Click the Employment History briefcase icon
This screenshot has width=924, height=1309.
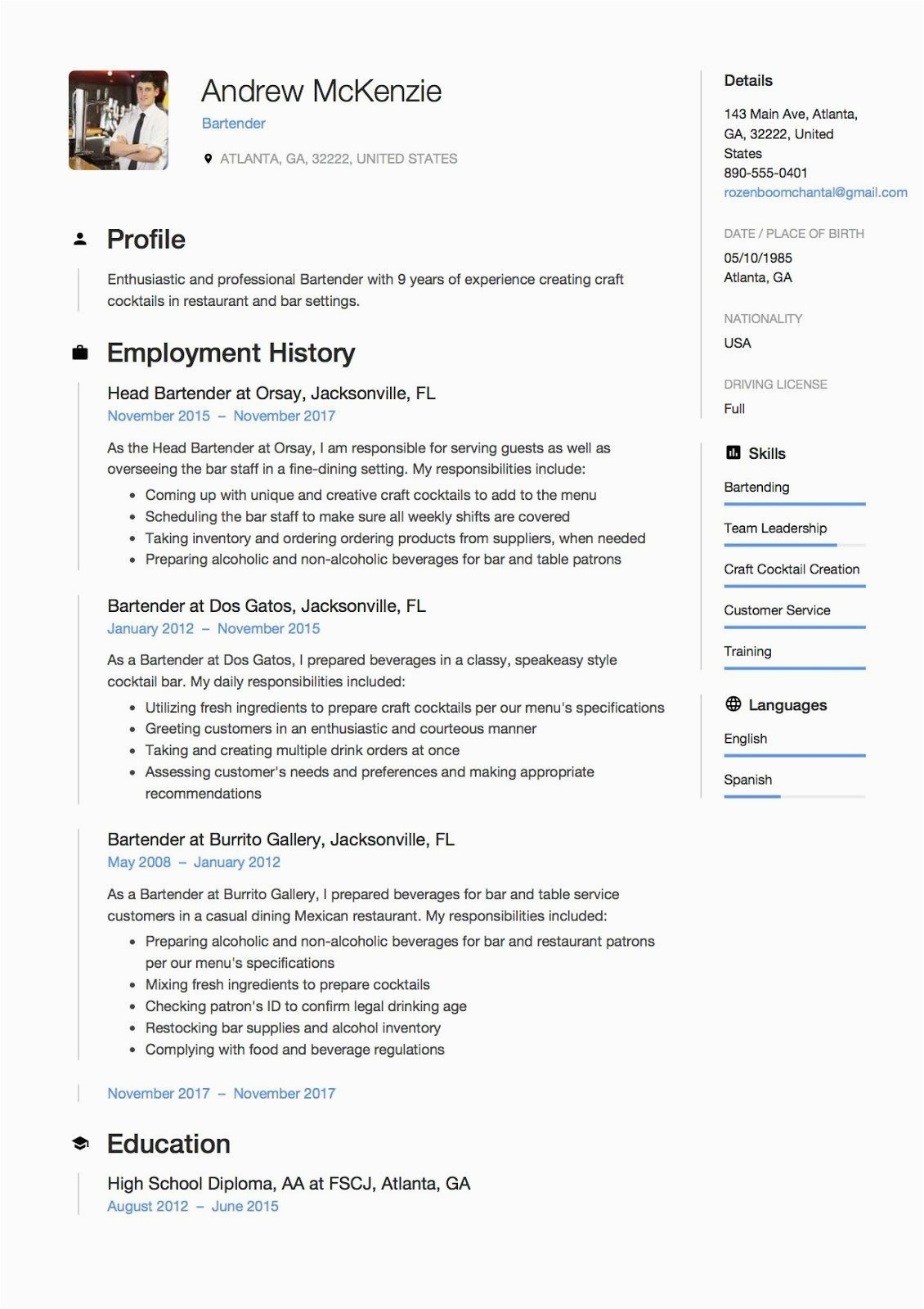point(80,353)
